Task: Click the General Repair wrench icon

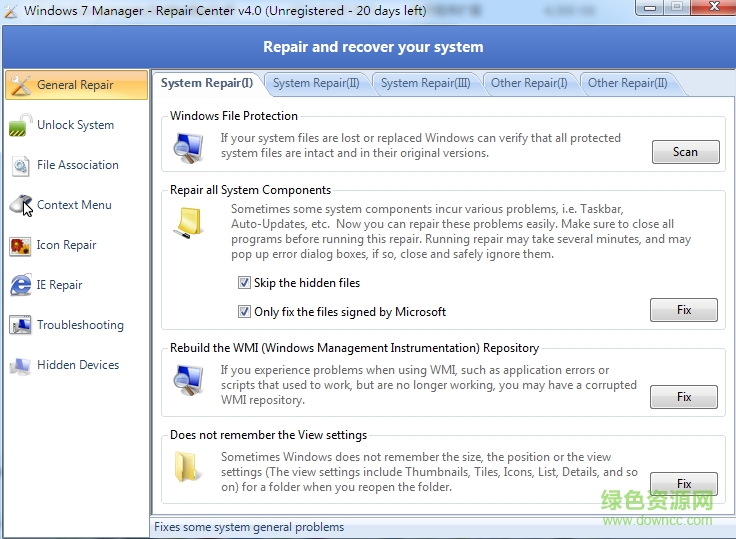Action: [x=21, y=85]
